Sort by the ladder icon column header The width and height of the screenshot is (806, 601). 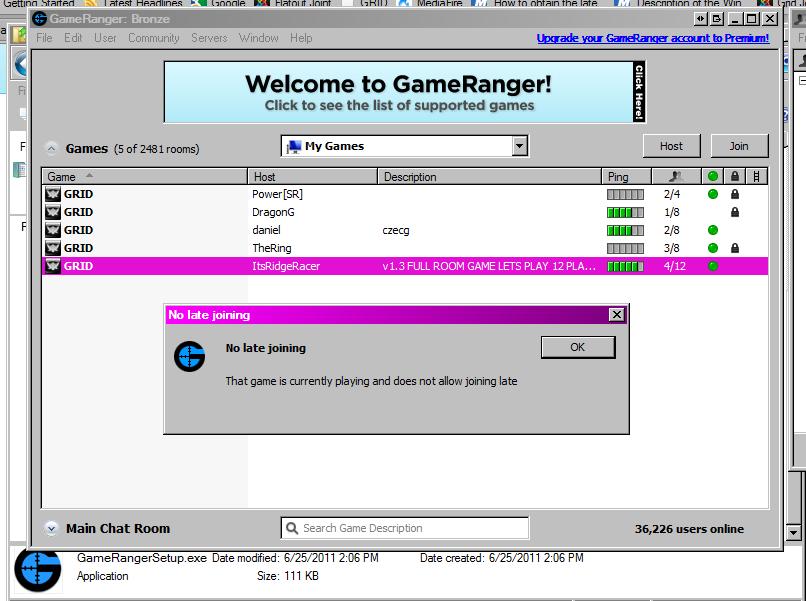point(756,177)
